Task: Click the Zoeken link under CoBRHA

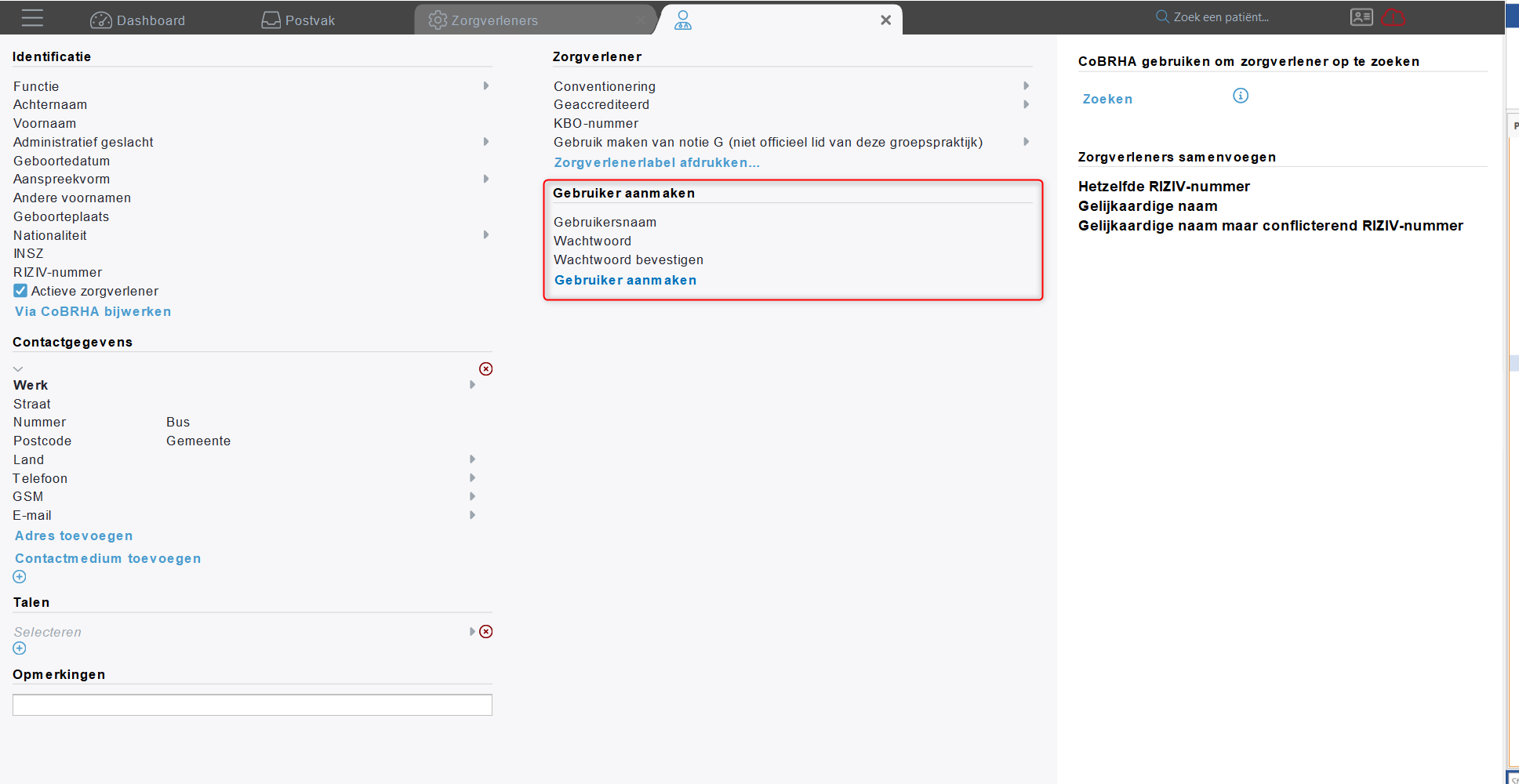Action: point(1107,100)
